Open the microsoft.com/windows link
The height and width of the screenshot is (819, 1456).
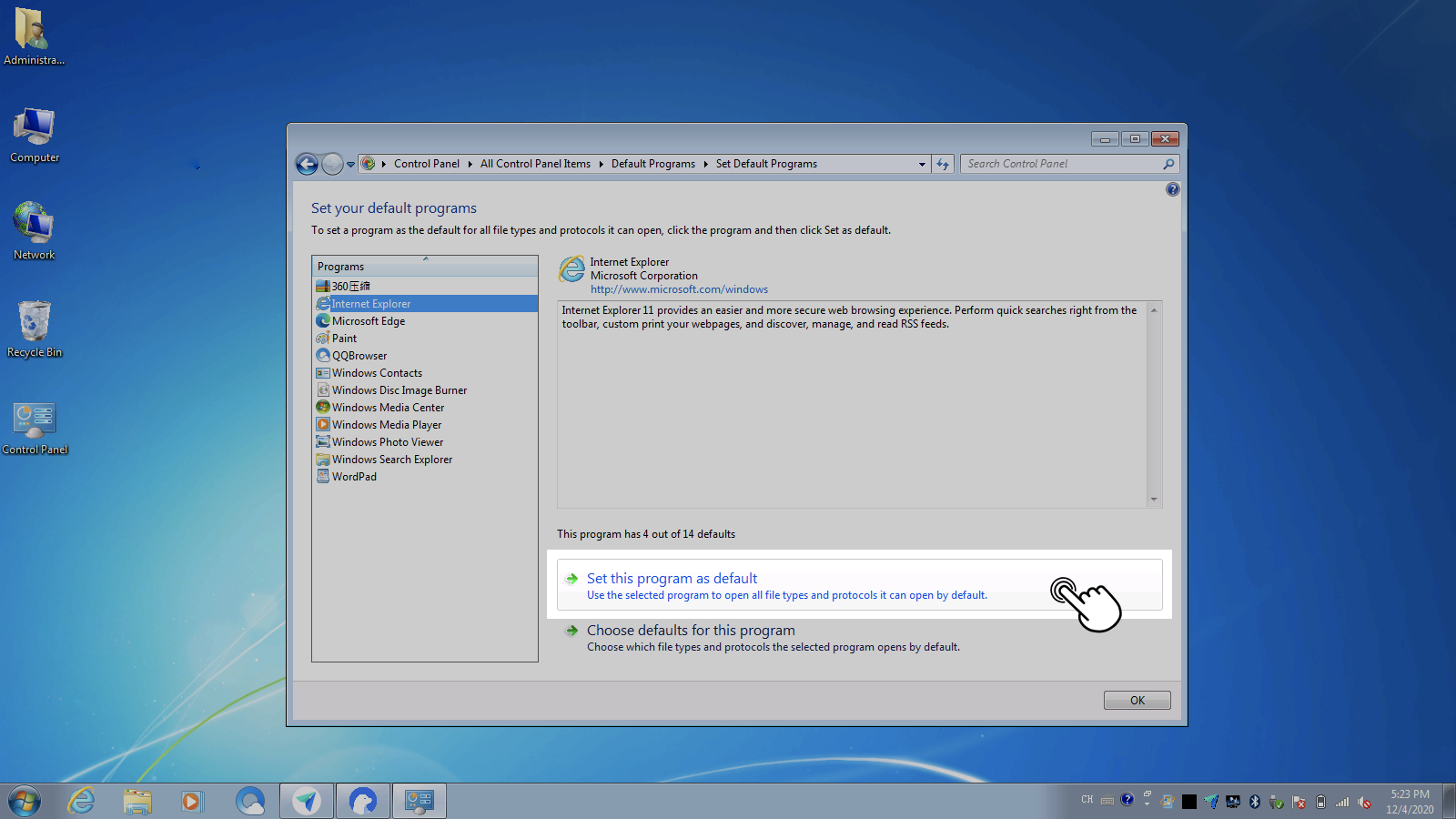tap(679, 289)
